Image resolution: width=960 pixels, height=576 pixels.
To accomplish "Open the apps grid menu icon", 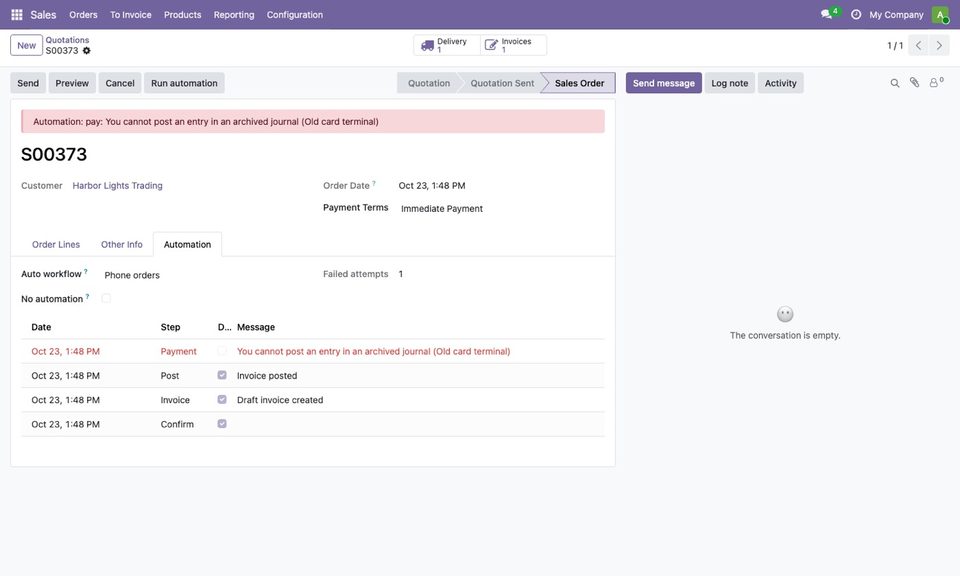I will coord(17,15).
